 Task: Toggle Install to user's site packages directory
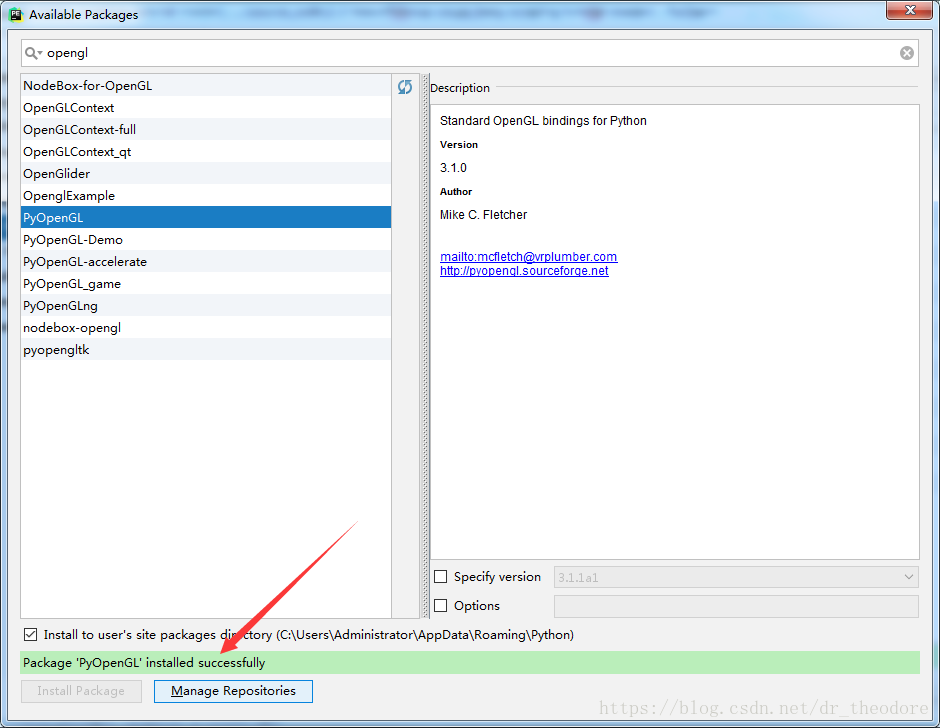point(31,634)
